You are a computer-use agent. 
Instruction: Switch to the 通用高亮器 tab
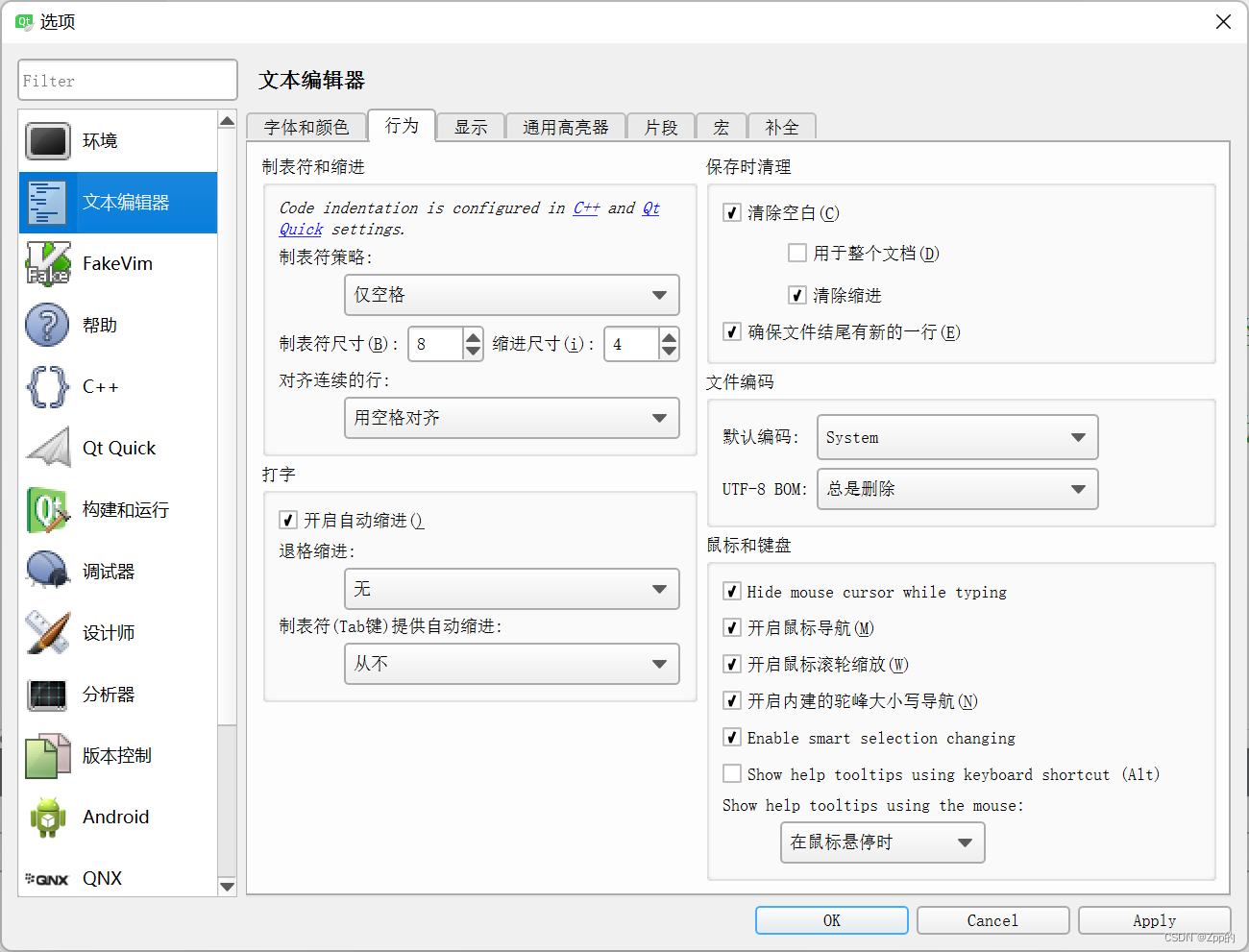click(565, 126)
